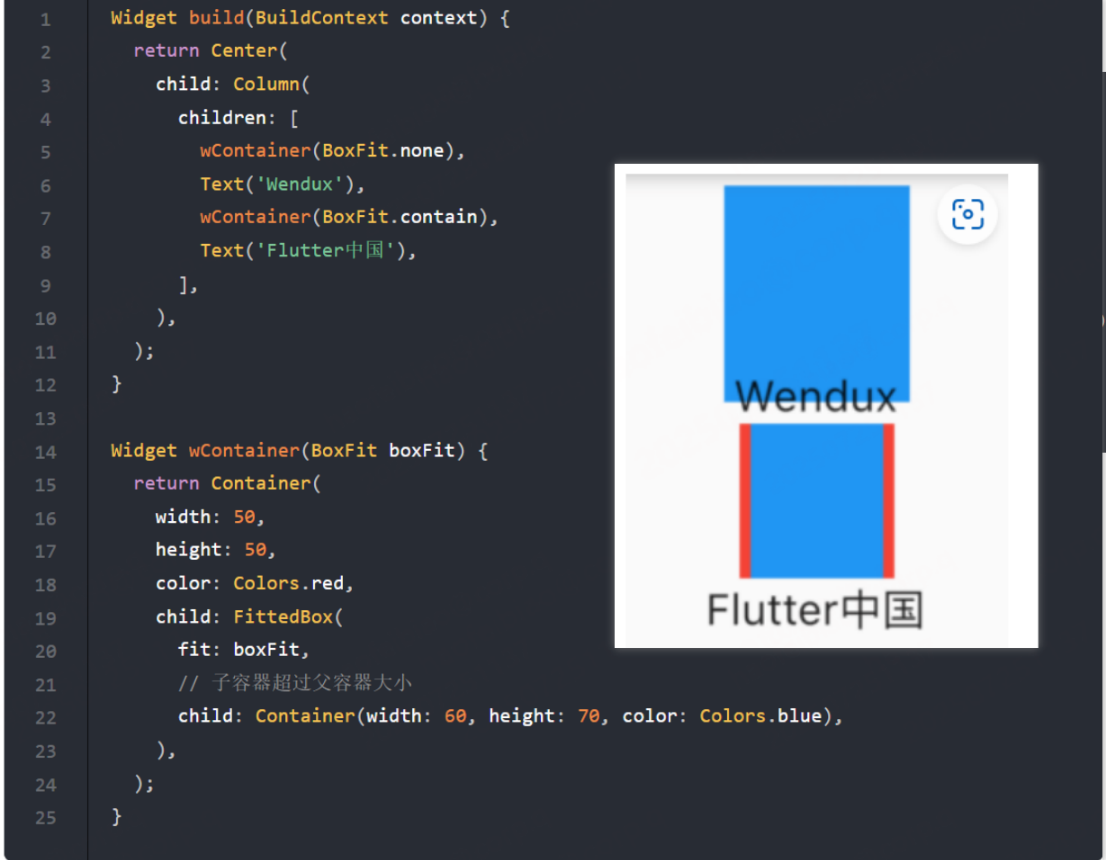Click the 'fit: boxFit,' code line
The height and width of the screenshot is (860, 1106).
pyautogui.click(x=243, y=649)
